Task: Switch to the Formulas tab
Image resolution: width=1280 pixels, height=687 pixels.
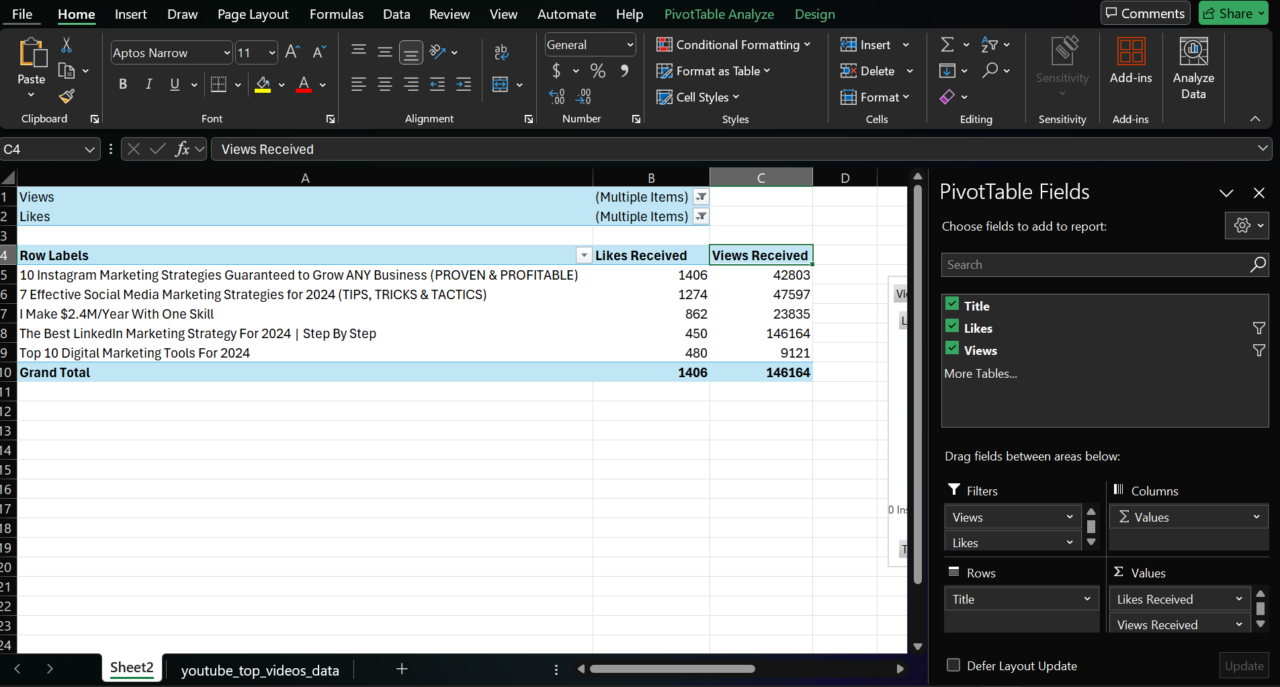Action: 336,14
